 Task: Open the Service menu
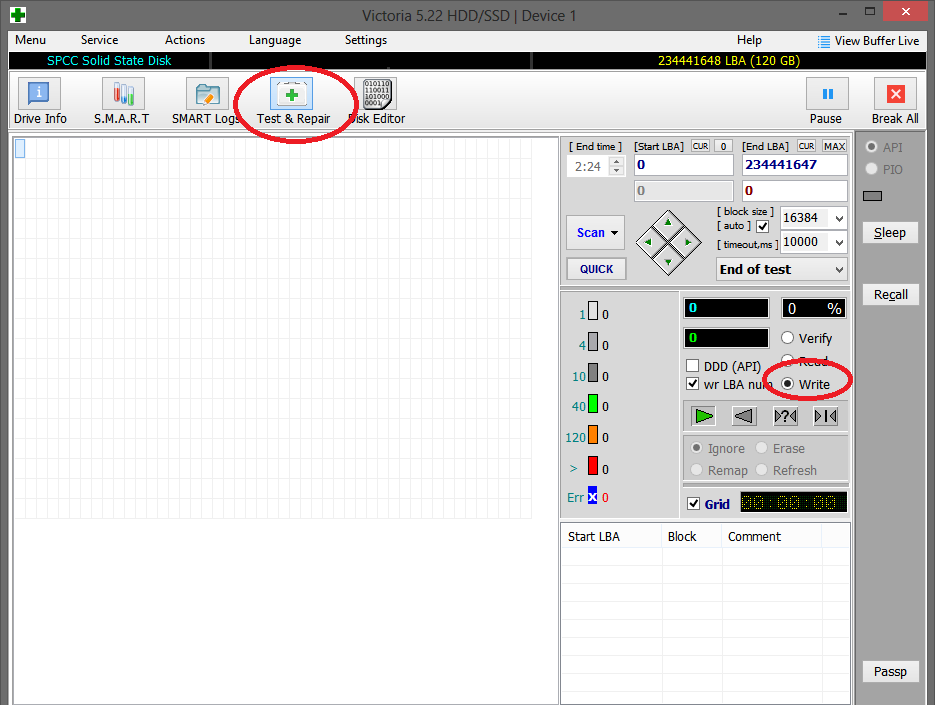pyautogui.click(x=100, y=40)
